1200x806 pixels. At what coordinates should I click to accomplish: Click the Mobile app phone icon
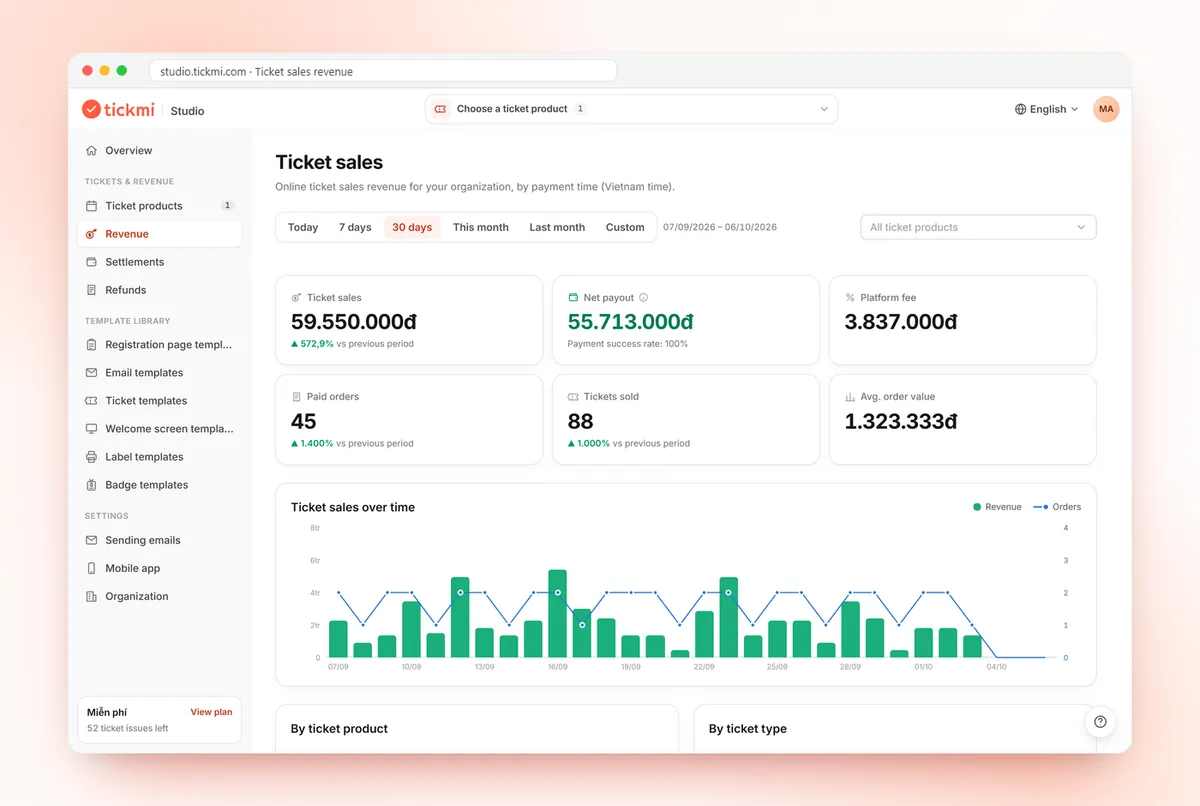pos(92,568)
